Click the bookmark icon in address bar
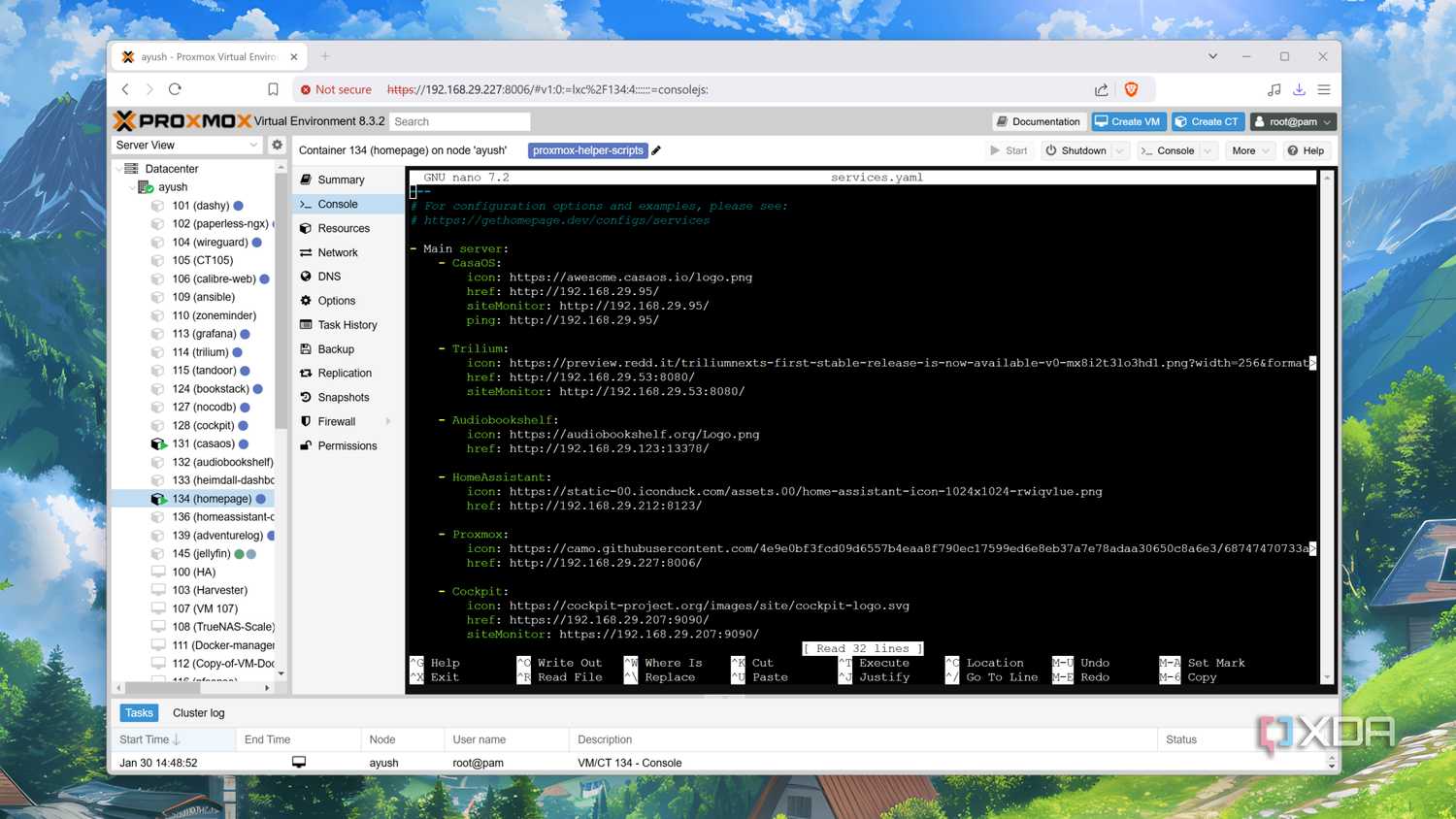The image size is (1456, 819). 273,89
